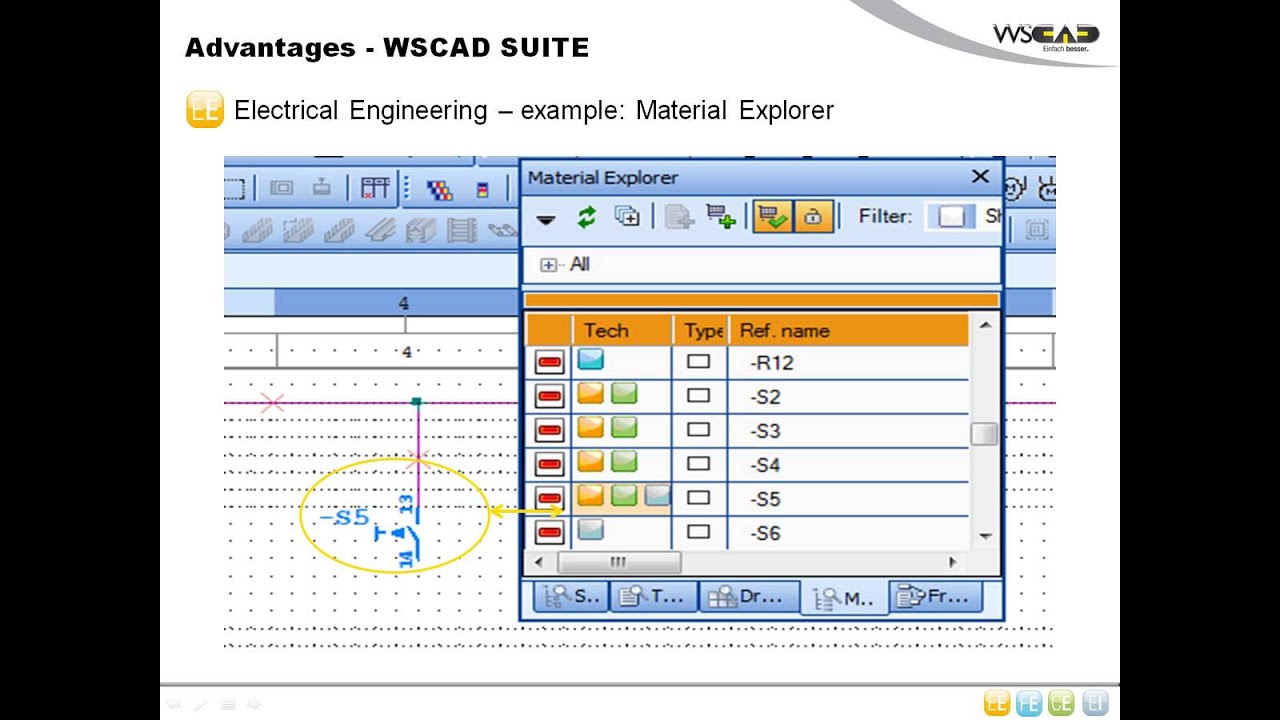Screen dimensions: 1280x720
Task: Click the list's scroll-up arrow
Action: pyautogui.click(x=985, y=325)
